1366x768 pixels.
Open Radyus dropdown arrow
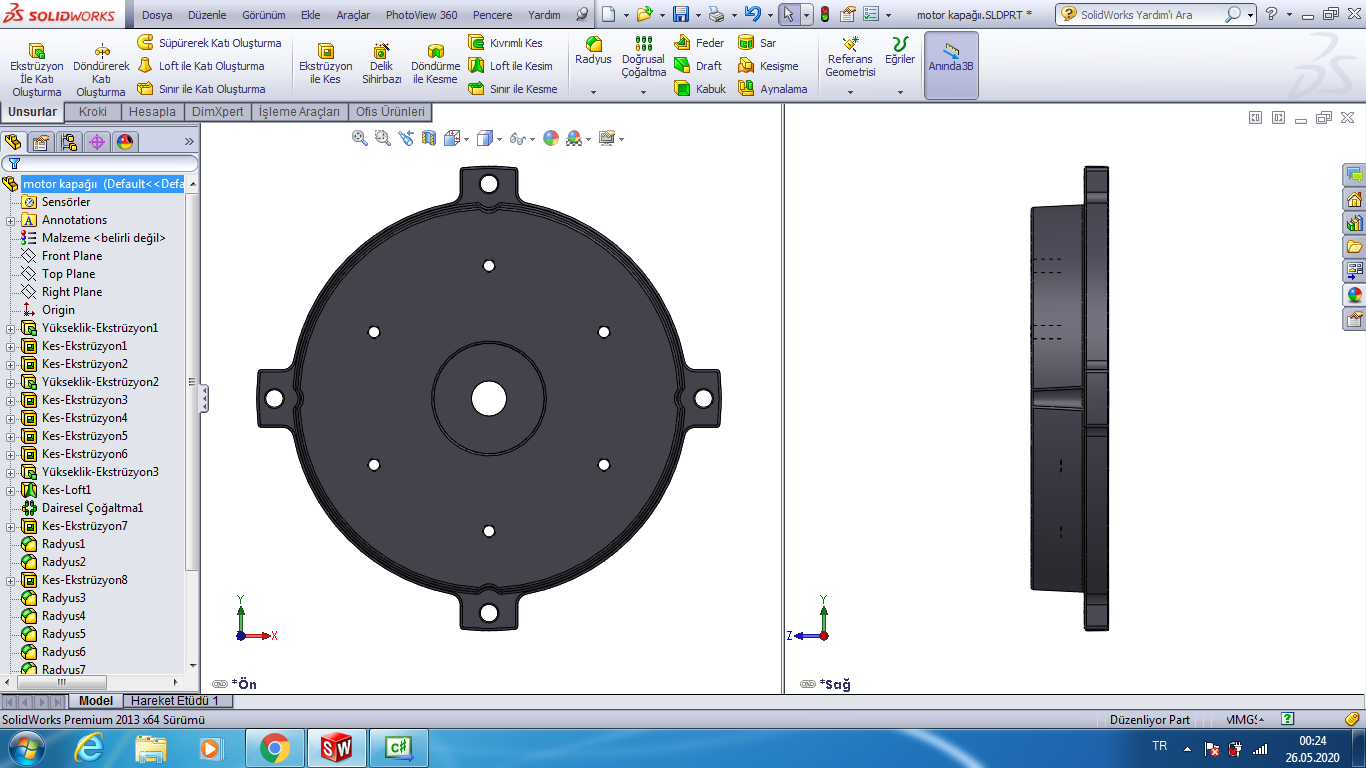[593, 92]
